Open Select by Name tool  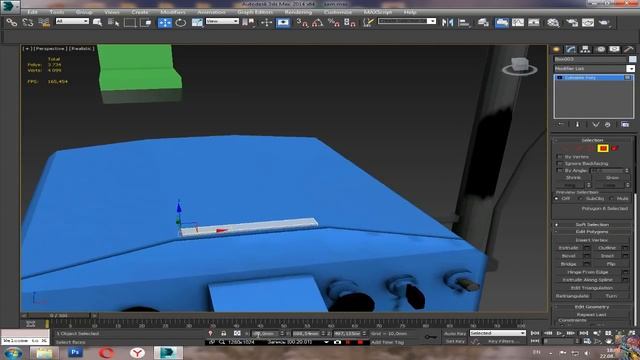pyautogui.click(x=113, y=22)
